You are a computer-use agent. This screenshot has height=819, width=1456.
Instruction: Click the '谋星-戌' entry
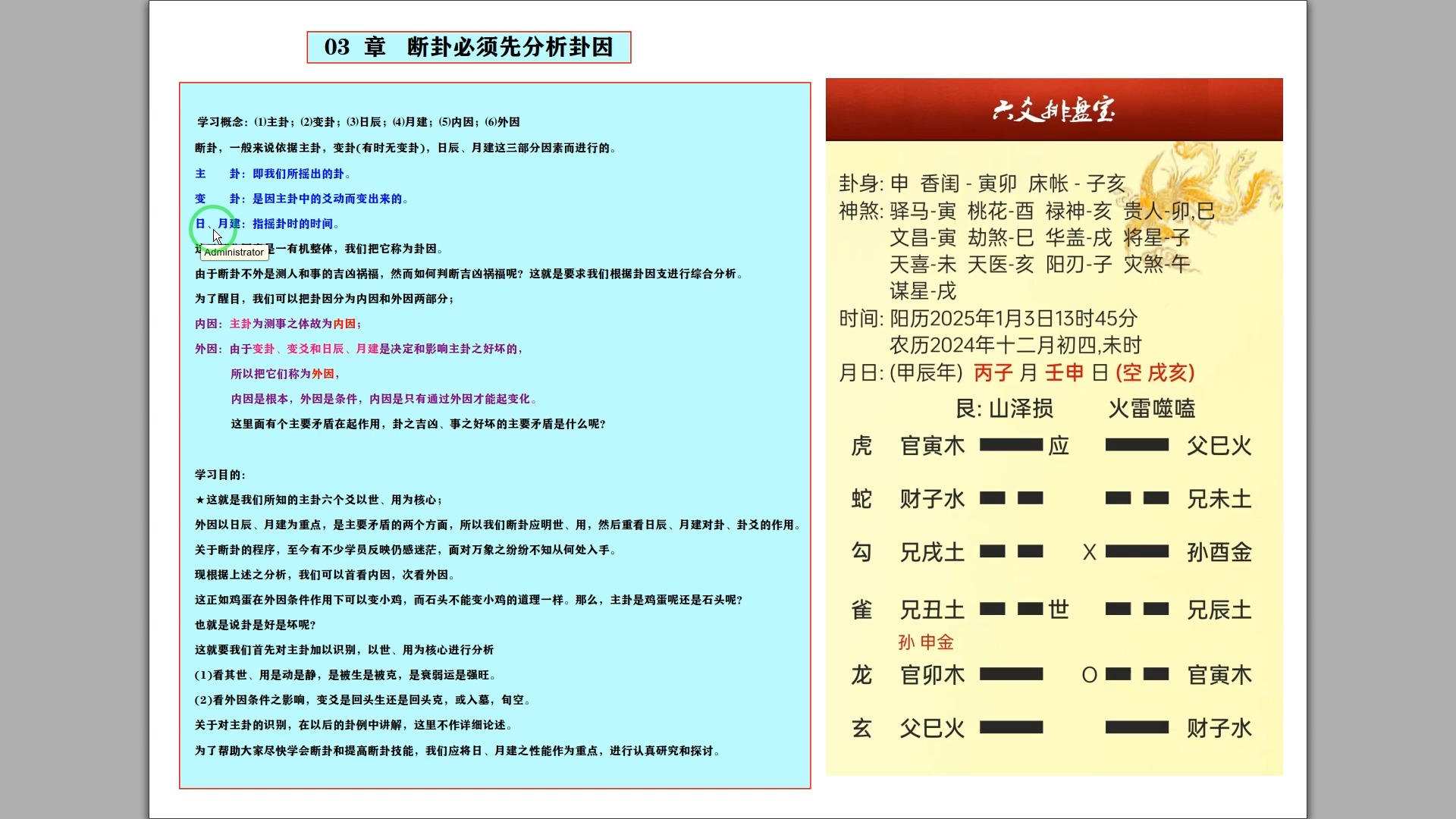[923, 291]
